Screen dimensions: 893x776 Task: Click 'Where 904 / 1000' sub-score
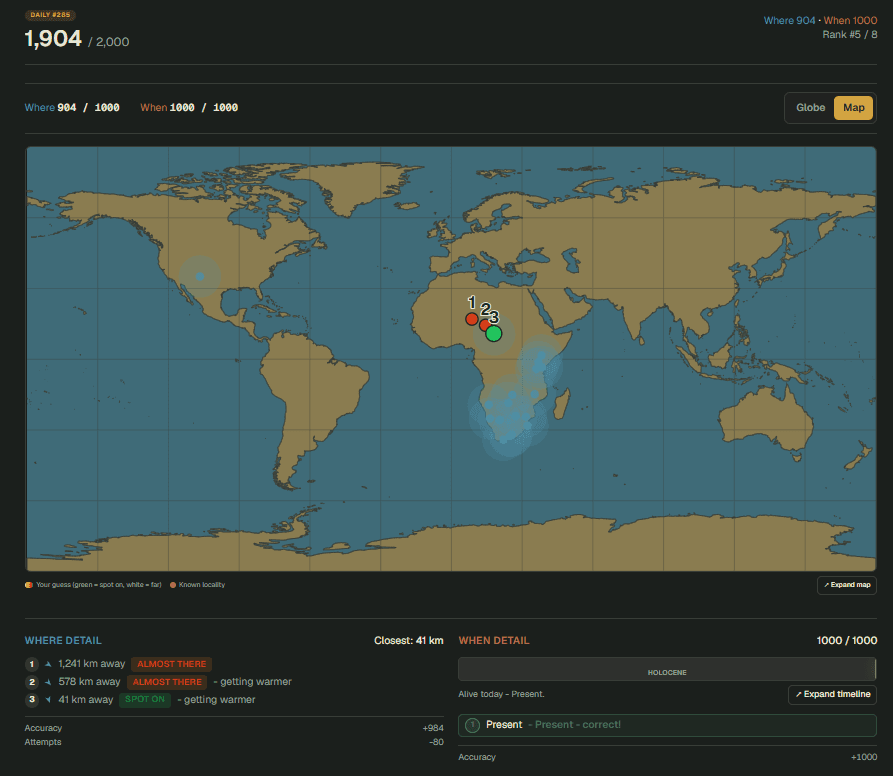coord(72,108)
